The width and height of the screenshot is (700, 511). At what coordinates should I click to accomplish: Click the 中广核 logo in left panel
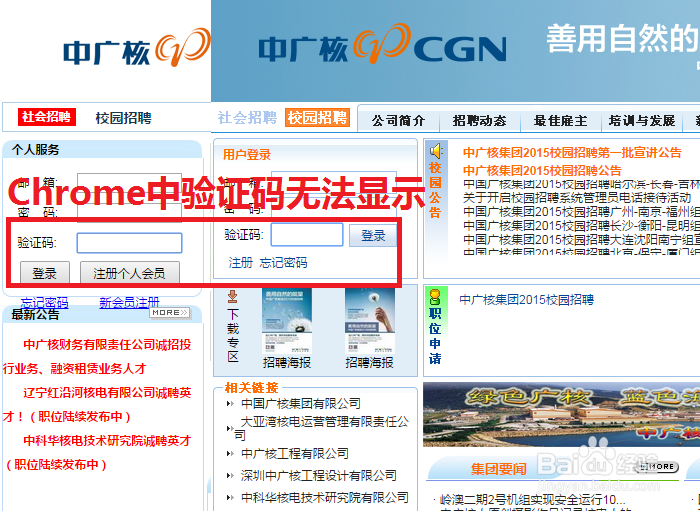click(x=137, y=48)
